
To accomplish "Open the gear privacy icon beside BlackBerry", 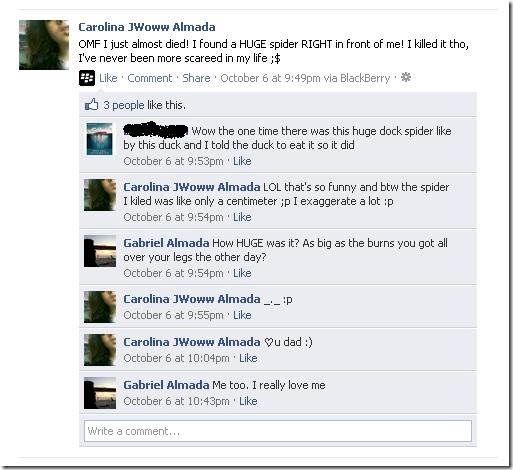I will [x=406, y=77].
